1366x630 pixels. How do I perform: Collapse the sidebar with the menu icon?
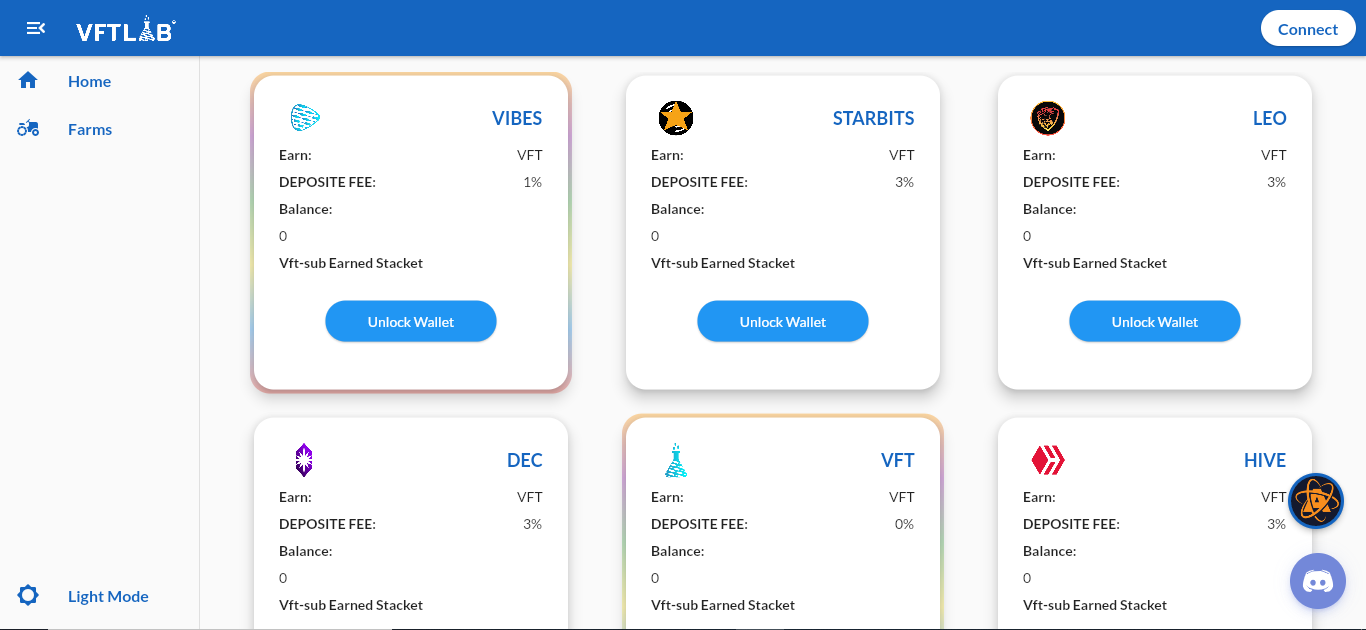coord(36,28)
